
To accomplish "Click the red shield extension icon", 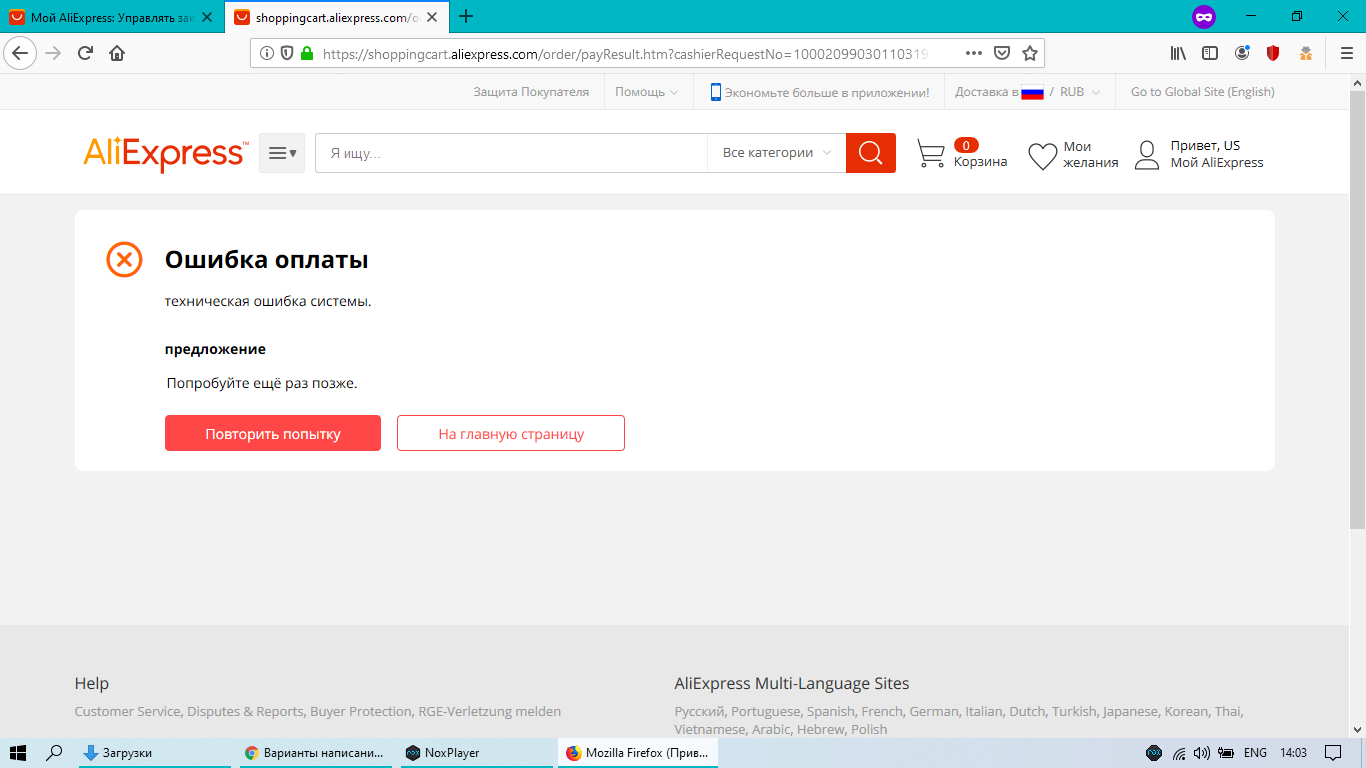I will pyautogui.click(x=1273, y=53).
